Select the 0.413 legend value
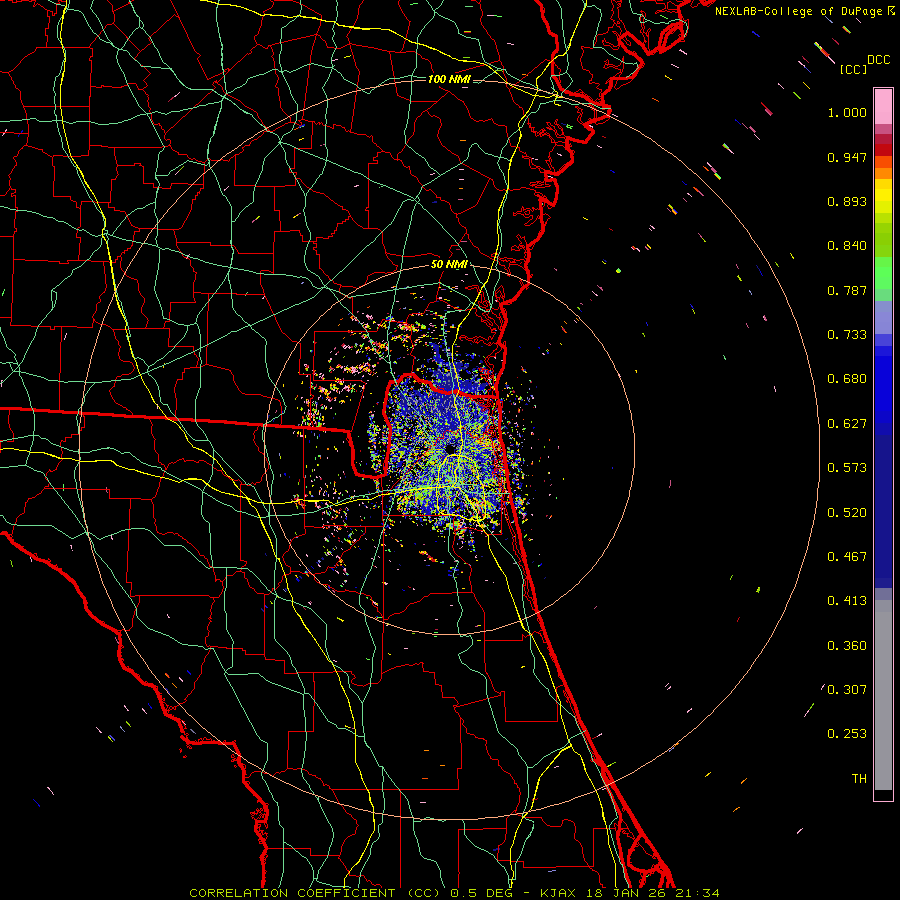 pos(847,601)
